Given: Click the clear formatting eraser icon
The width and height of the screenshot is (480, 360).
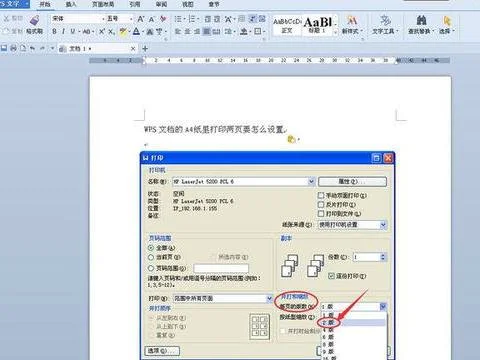Looking at the screenshot, I should tap(163, 19).
